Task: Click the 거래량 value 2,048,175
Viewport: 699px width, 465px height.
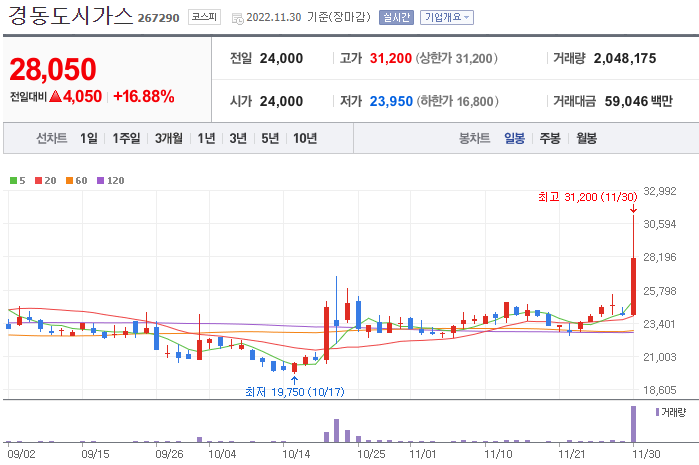Action: [625, 58]
